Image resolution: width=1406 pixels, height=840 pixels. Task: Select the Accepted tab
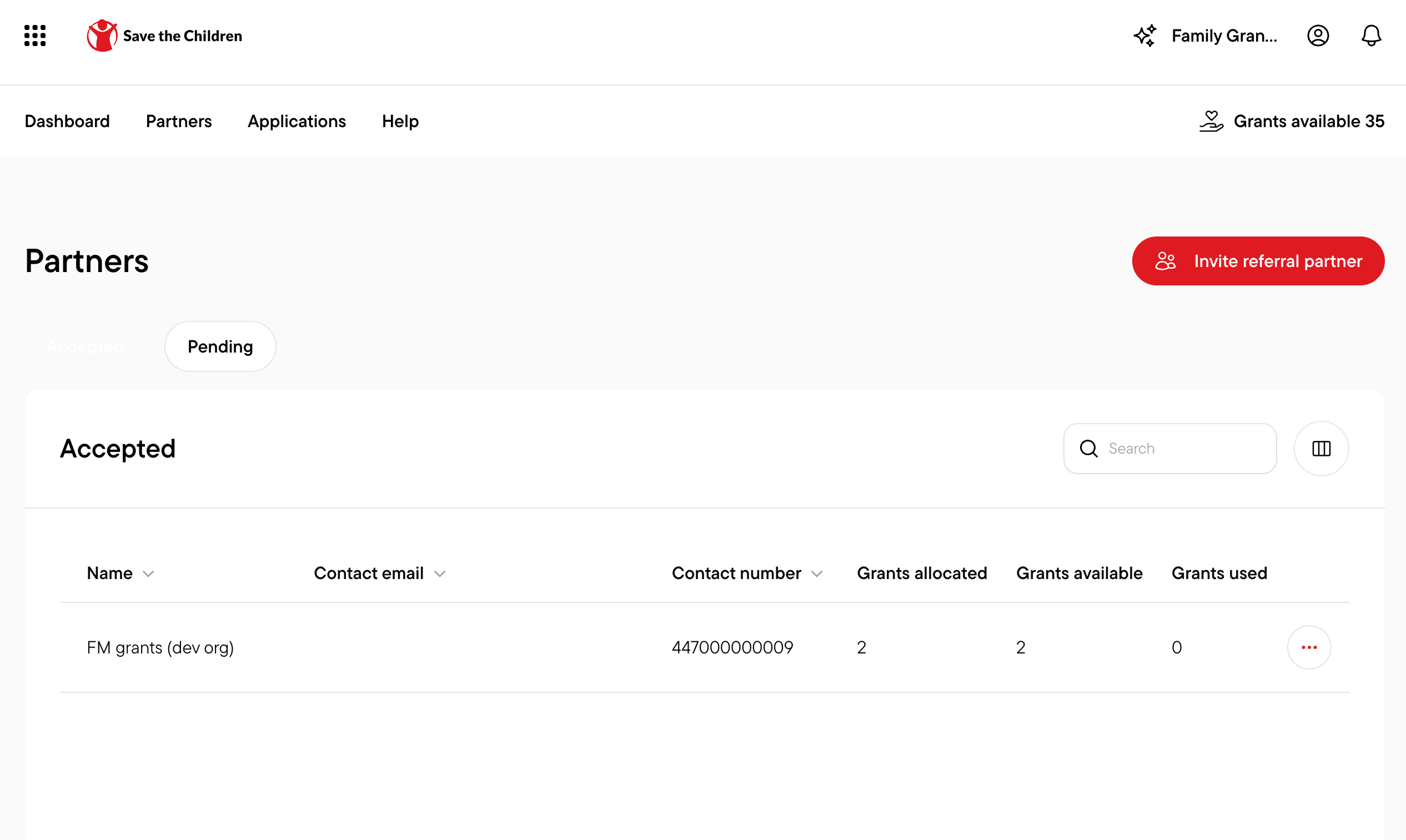coord(86,346)
